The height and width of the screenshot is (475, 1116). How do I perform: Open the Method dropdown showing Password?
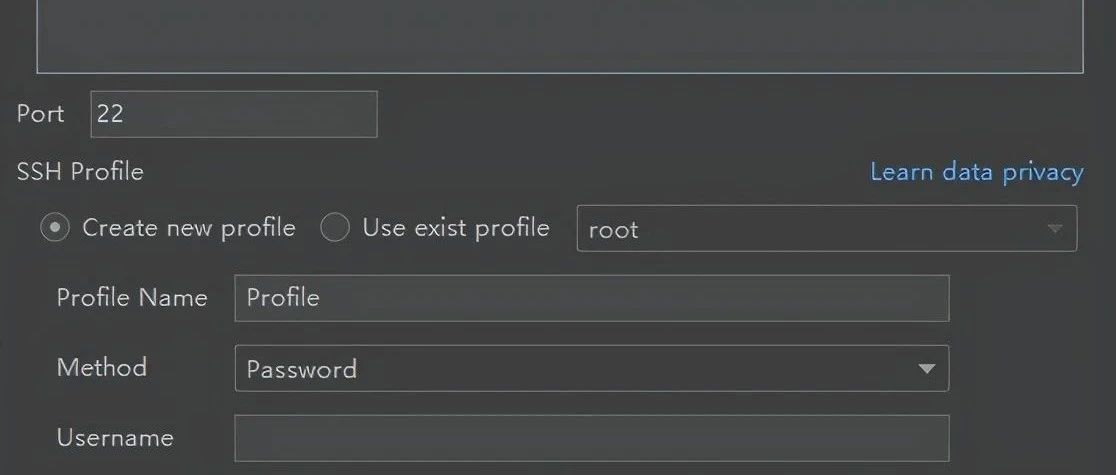[591, 368]
